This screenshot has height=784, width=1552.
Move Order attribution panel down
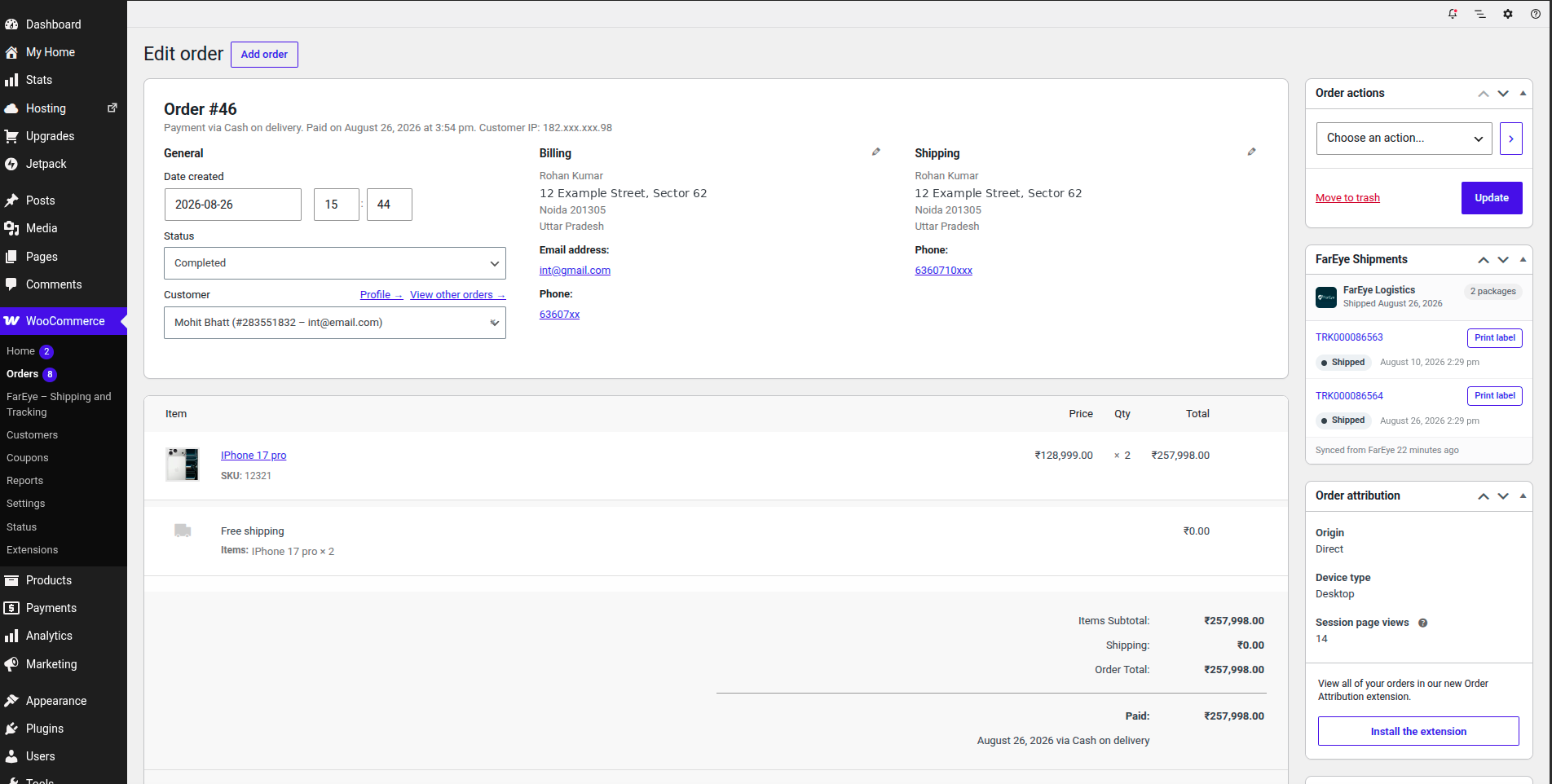[x=1503, y=496]
